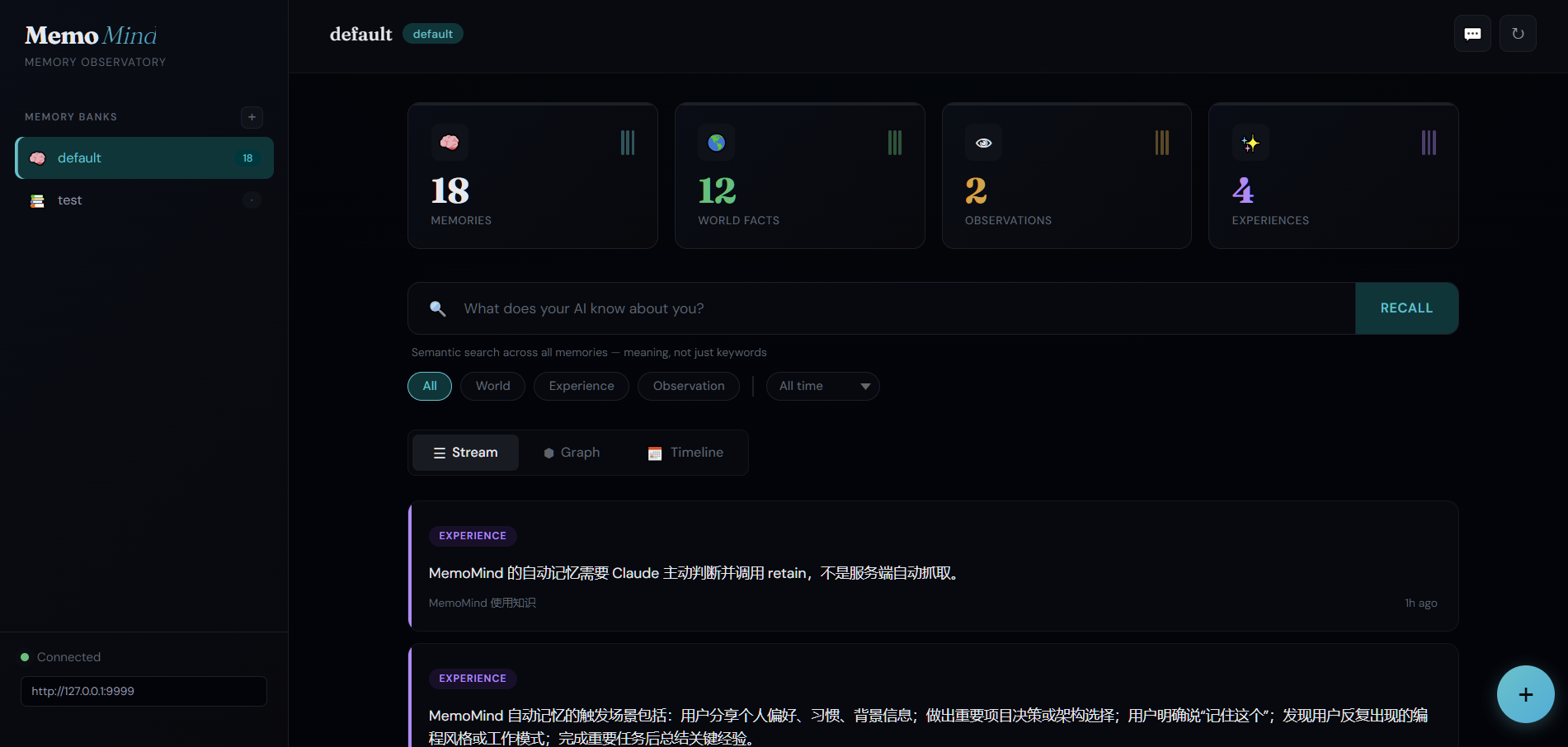Select the test memory bank in sidebar

tap(69, 200)
